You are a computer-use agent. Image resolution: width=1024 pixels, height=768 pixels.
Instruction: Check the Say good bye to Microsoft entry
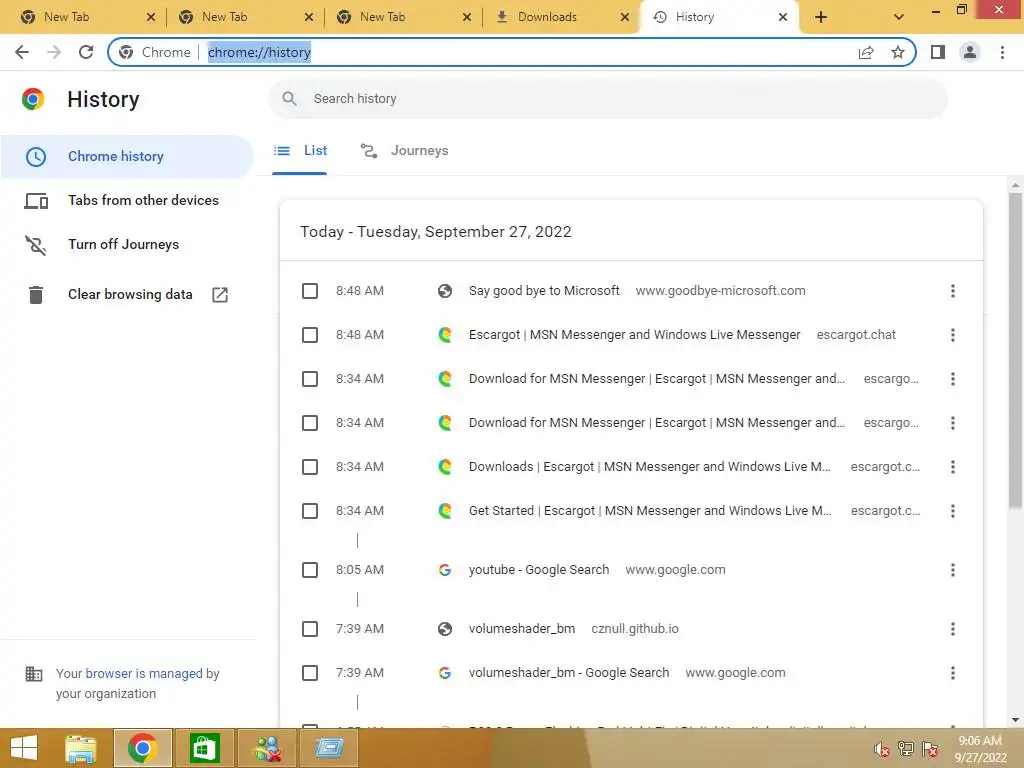coord(310,291)
